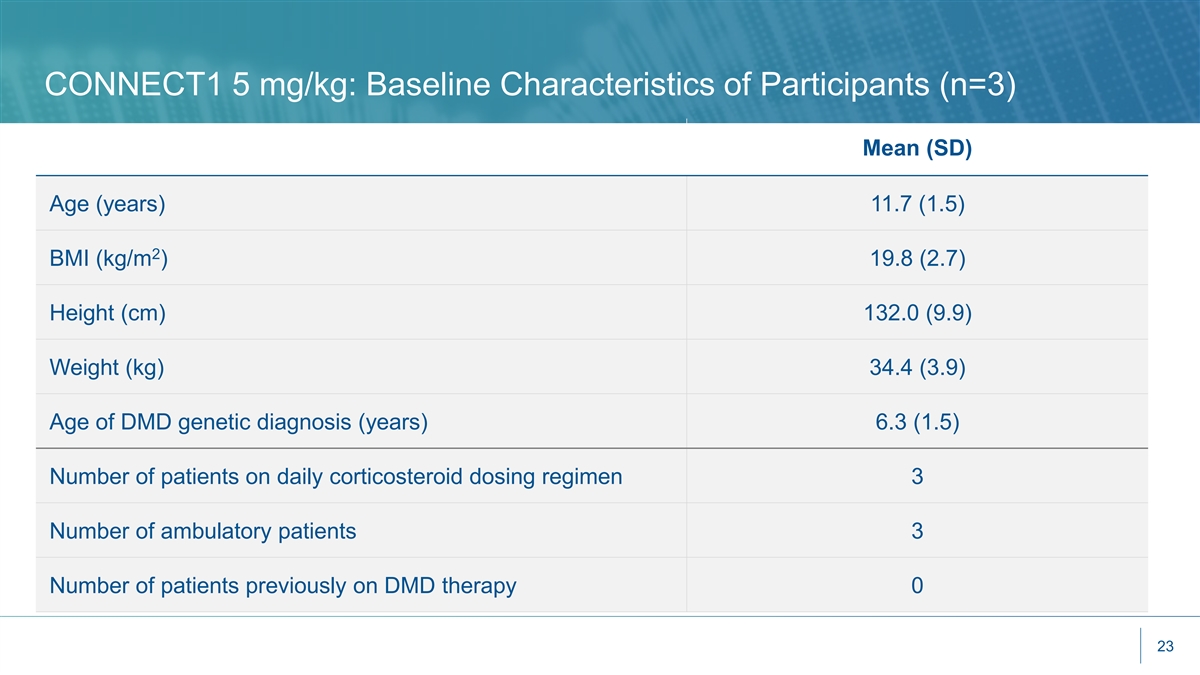
Task: Select the 11.7 (1.5) age value
Action: click(917, 205)
